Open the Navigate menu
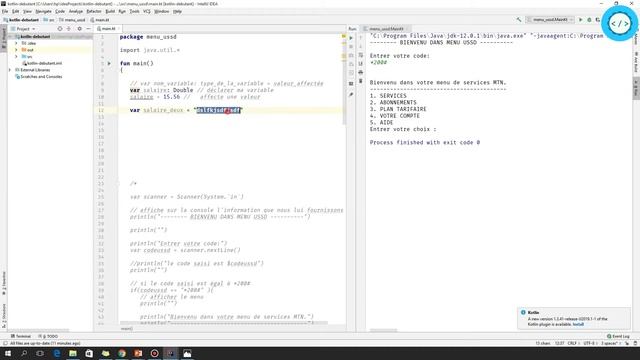Screen dimensions: 640x360 pyautogui.click(x=43, y=11)
